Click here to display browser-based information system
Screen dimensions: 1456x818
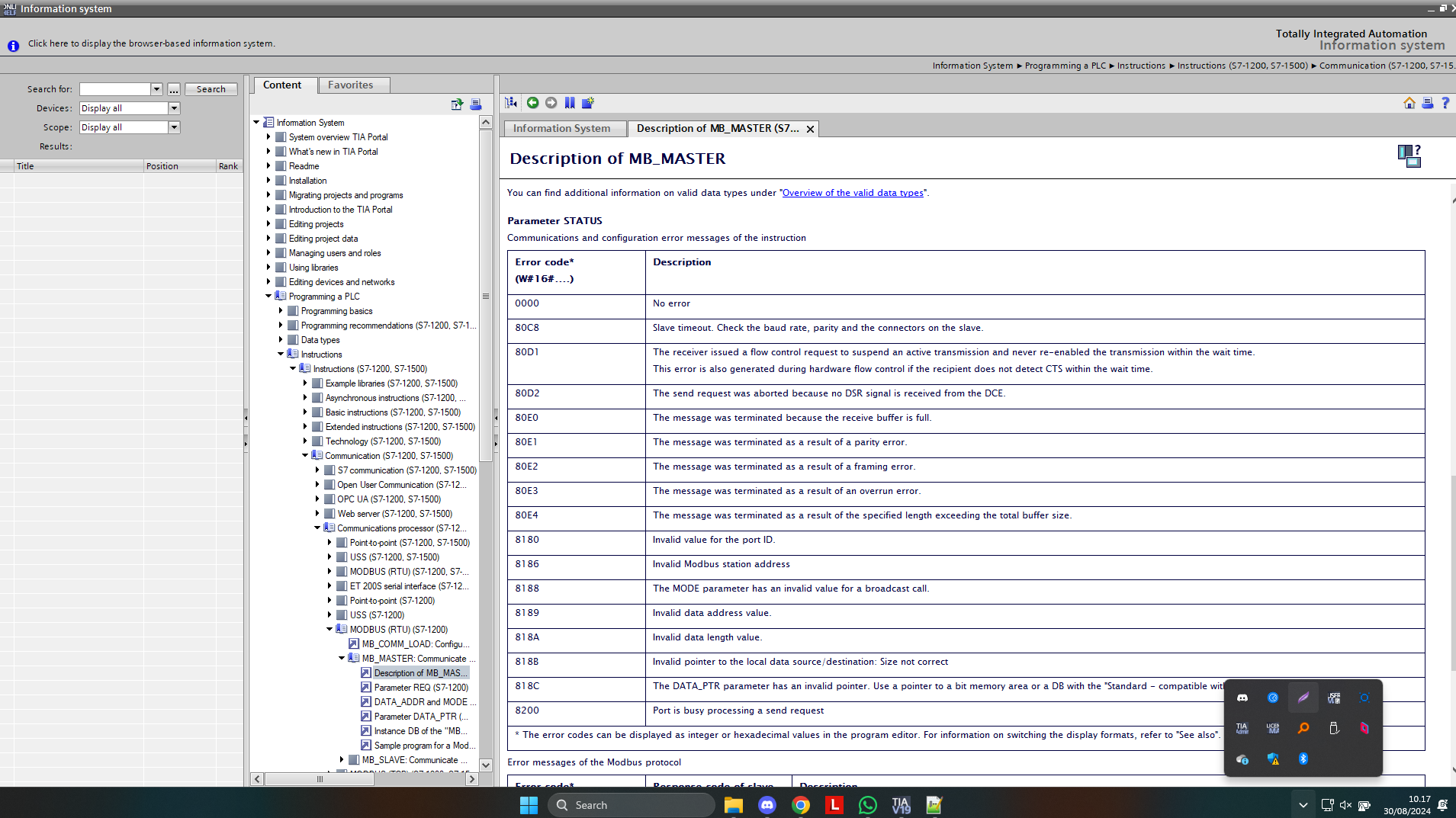click(151, 43)
